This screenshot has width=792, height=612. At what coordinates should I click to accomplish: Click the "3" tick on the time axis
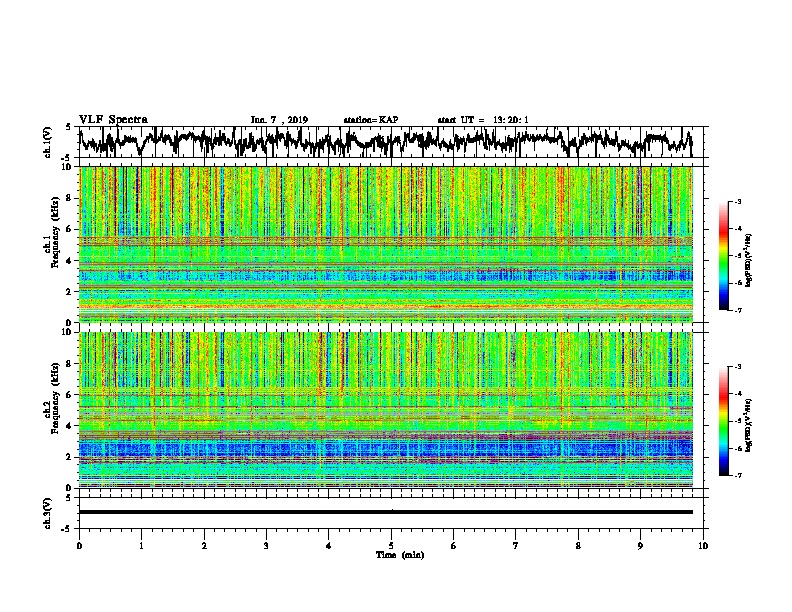(266, 546)
